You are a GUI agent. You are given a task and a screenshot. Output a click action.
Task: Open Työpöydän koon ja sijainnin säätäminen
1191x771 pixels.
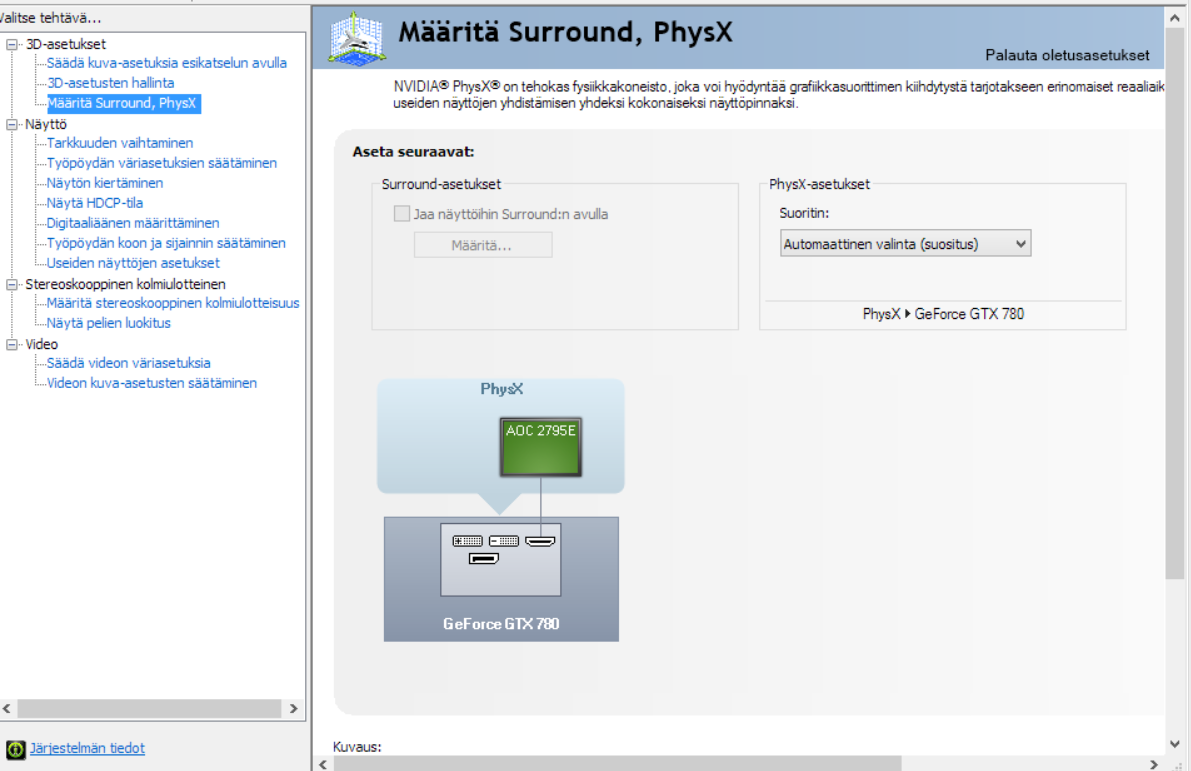[x=166, y=243]
